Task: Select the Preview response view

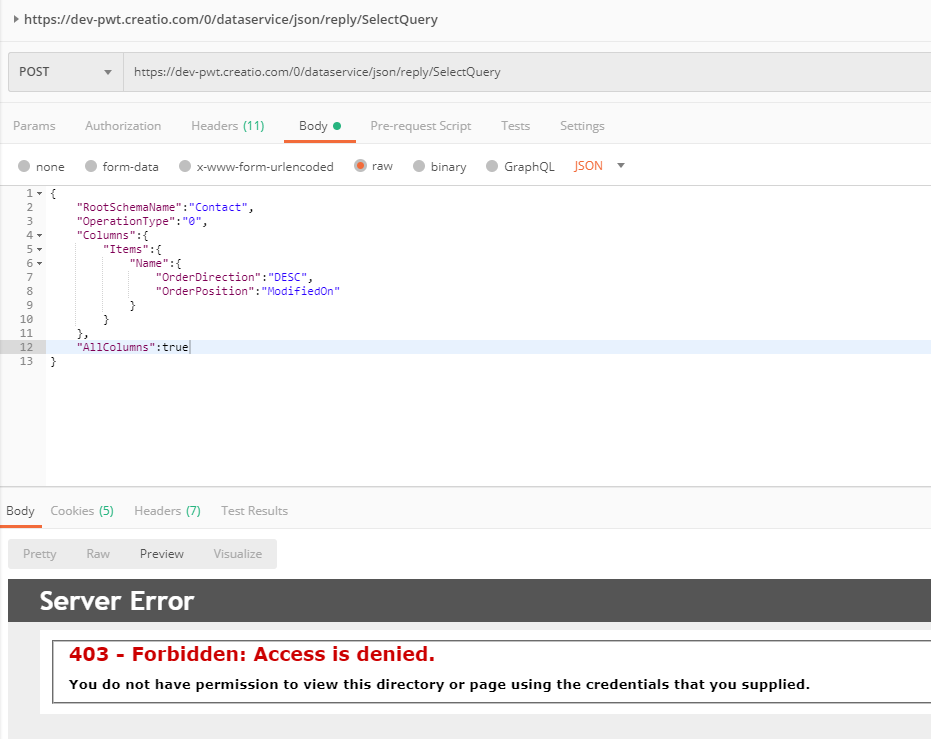Action: [x=162, y=554]
